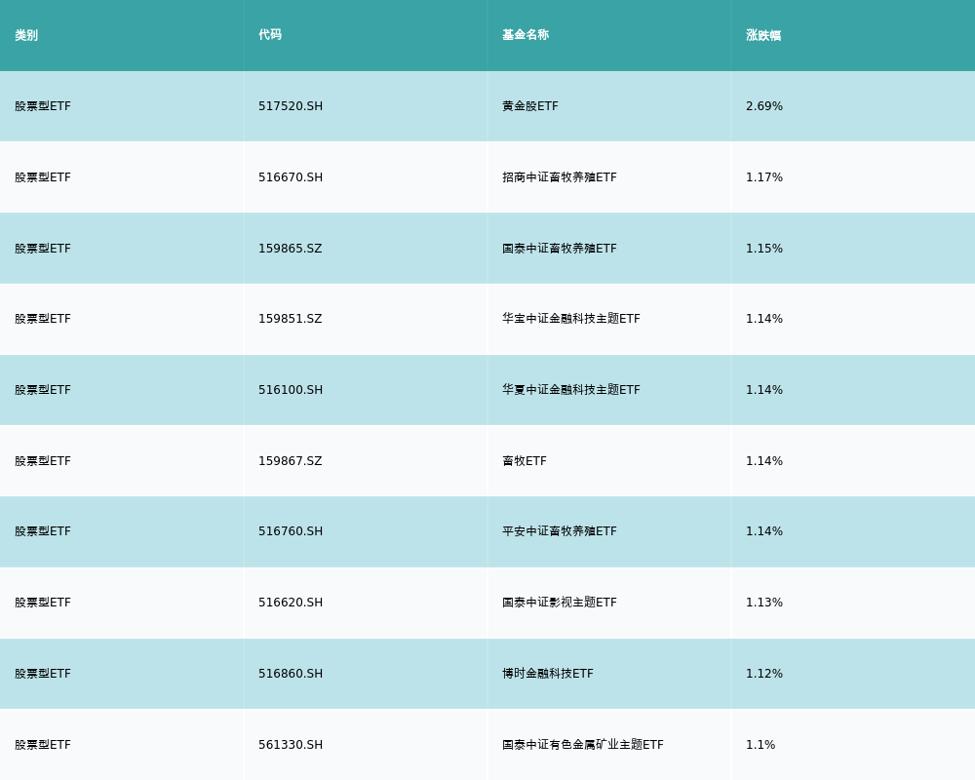Open 华宝中证金融科技主题ETF entry

pos(571,319)
